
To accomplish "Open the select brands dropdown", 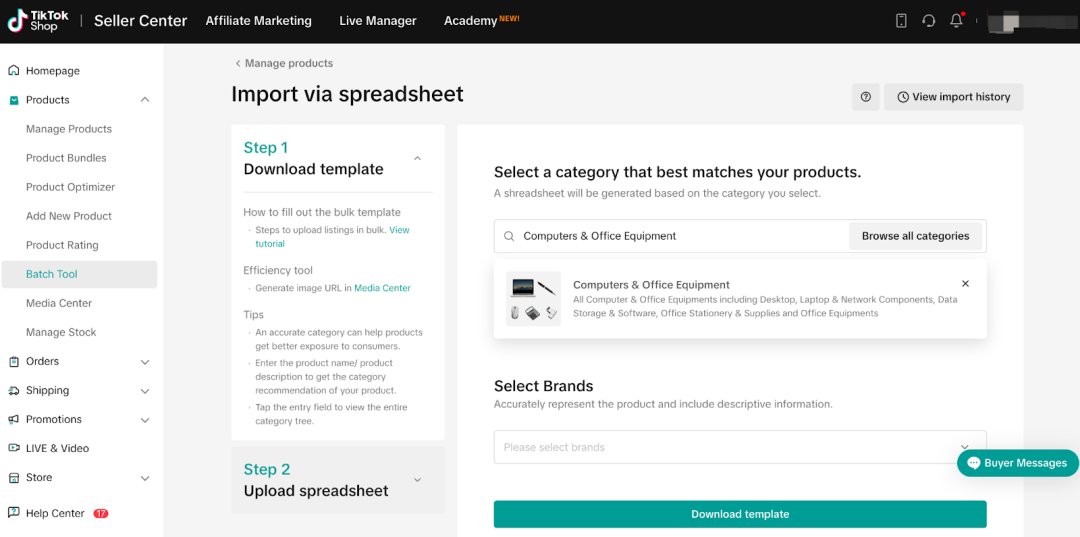I will 740,447.
